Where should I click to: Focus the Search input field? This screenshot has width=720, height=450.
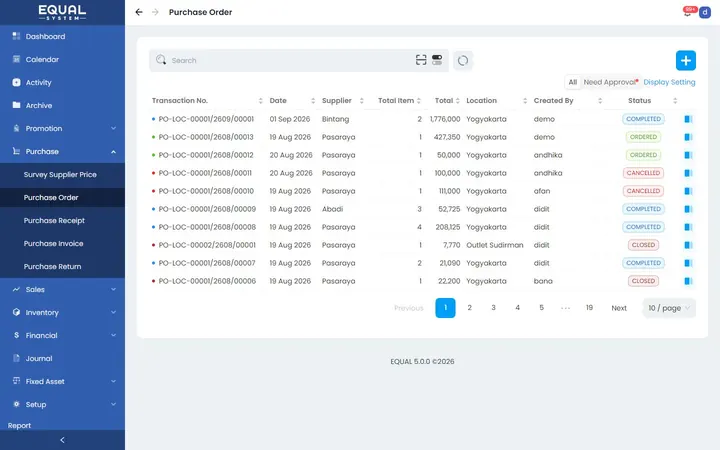click(x=289, y=60)
